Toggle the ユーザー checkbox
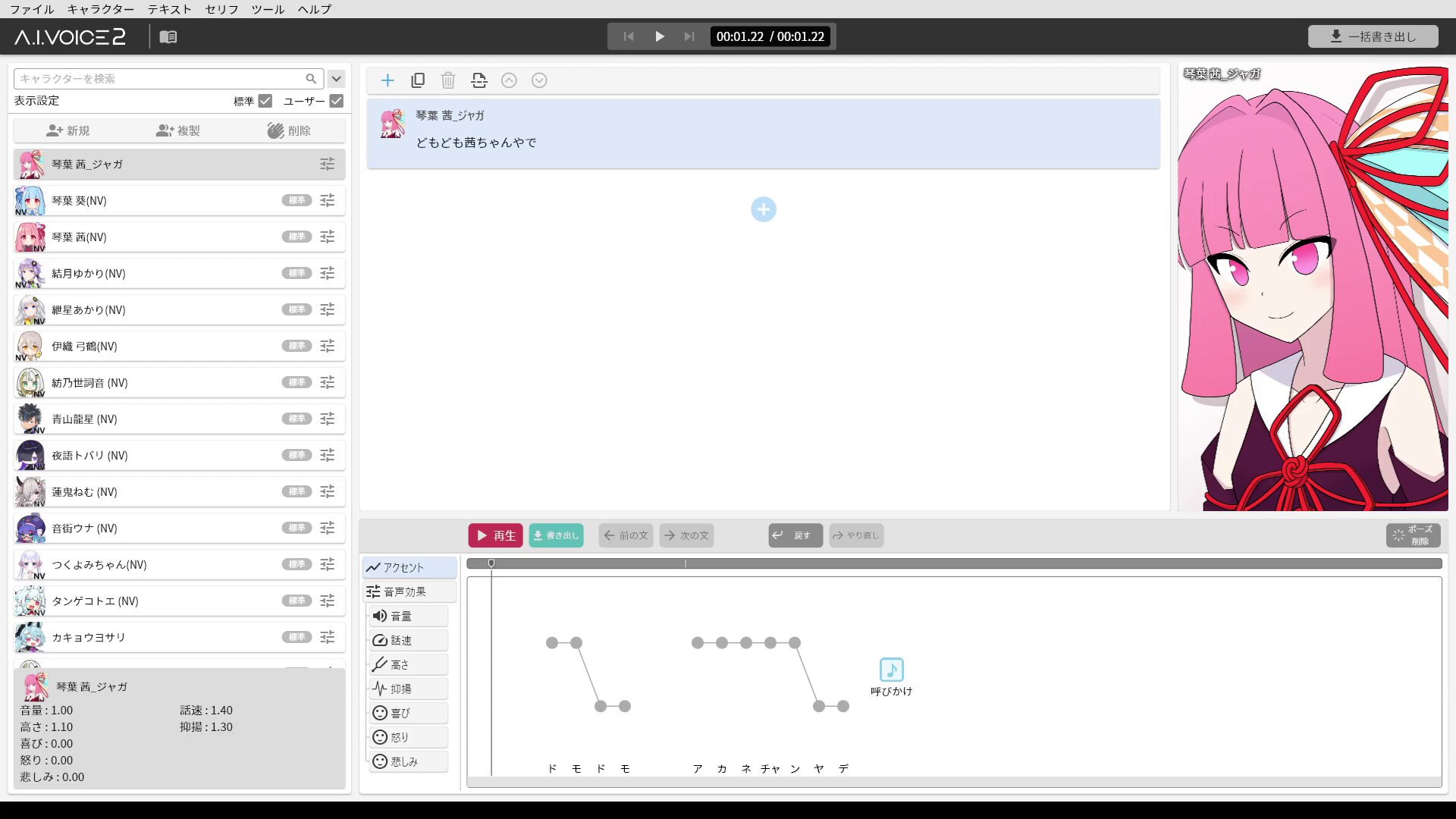The width and height of the screenshot is (1456, 819). point(337,101)
